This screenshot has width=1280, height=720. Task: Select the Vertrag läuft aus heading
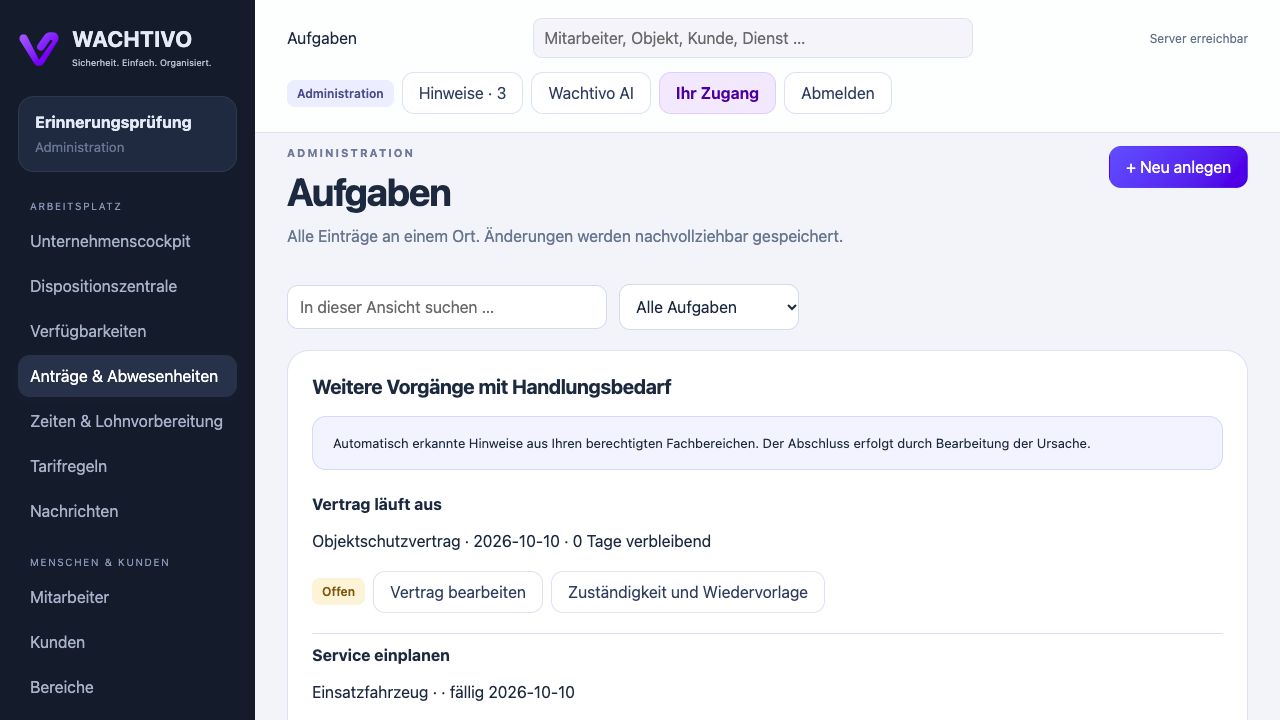click(377, 504)
